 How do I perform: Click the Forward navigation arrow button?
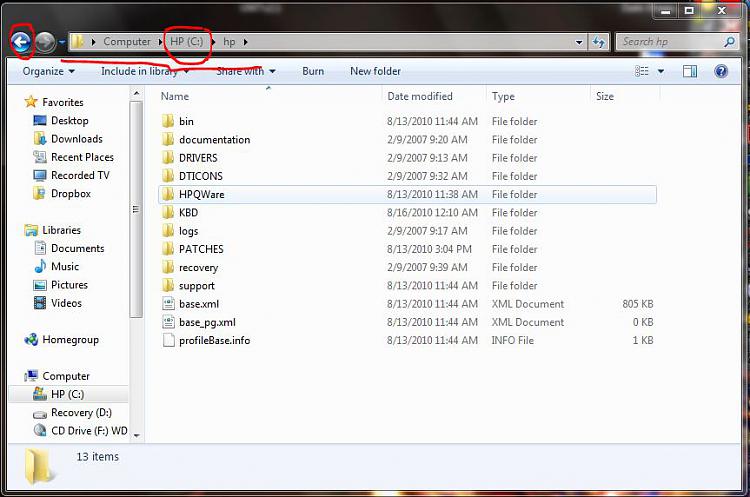pos(45,42)
